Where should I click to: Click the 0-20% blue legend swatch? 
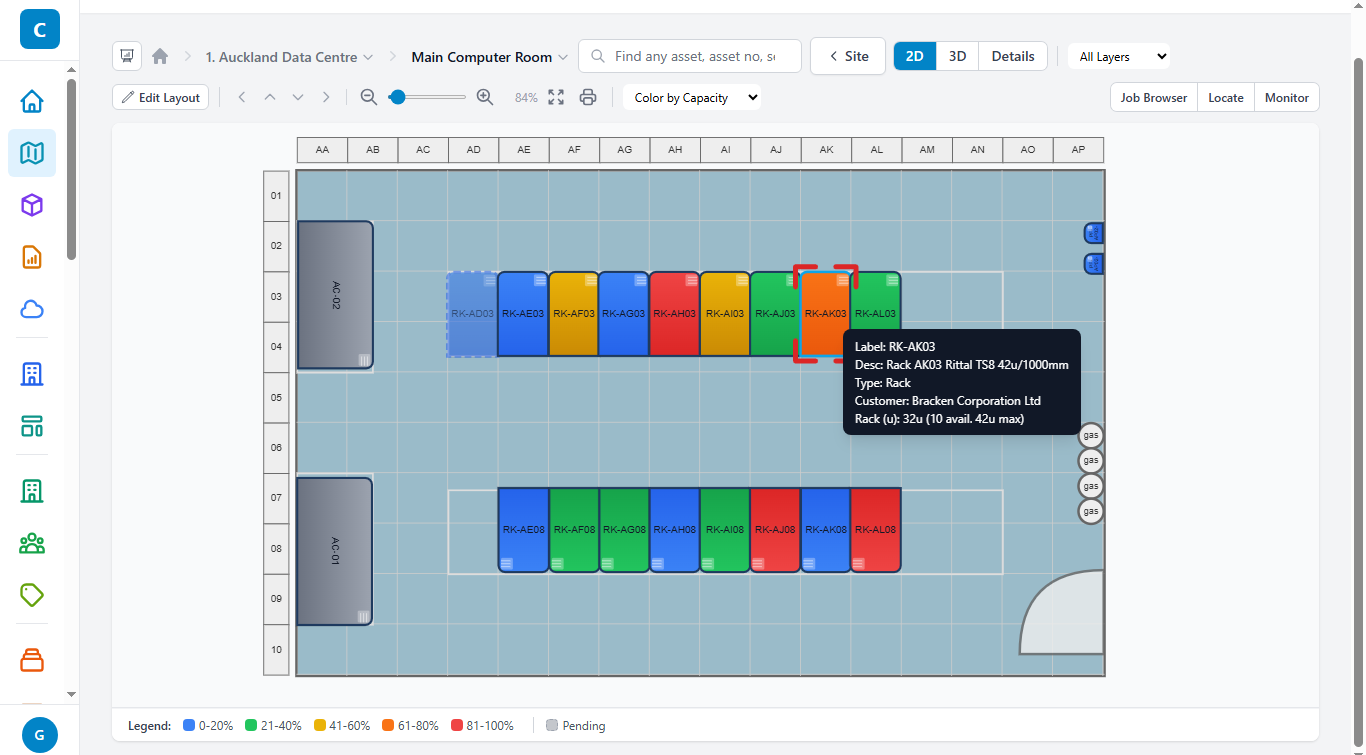[190, 725]
